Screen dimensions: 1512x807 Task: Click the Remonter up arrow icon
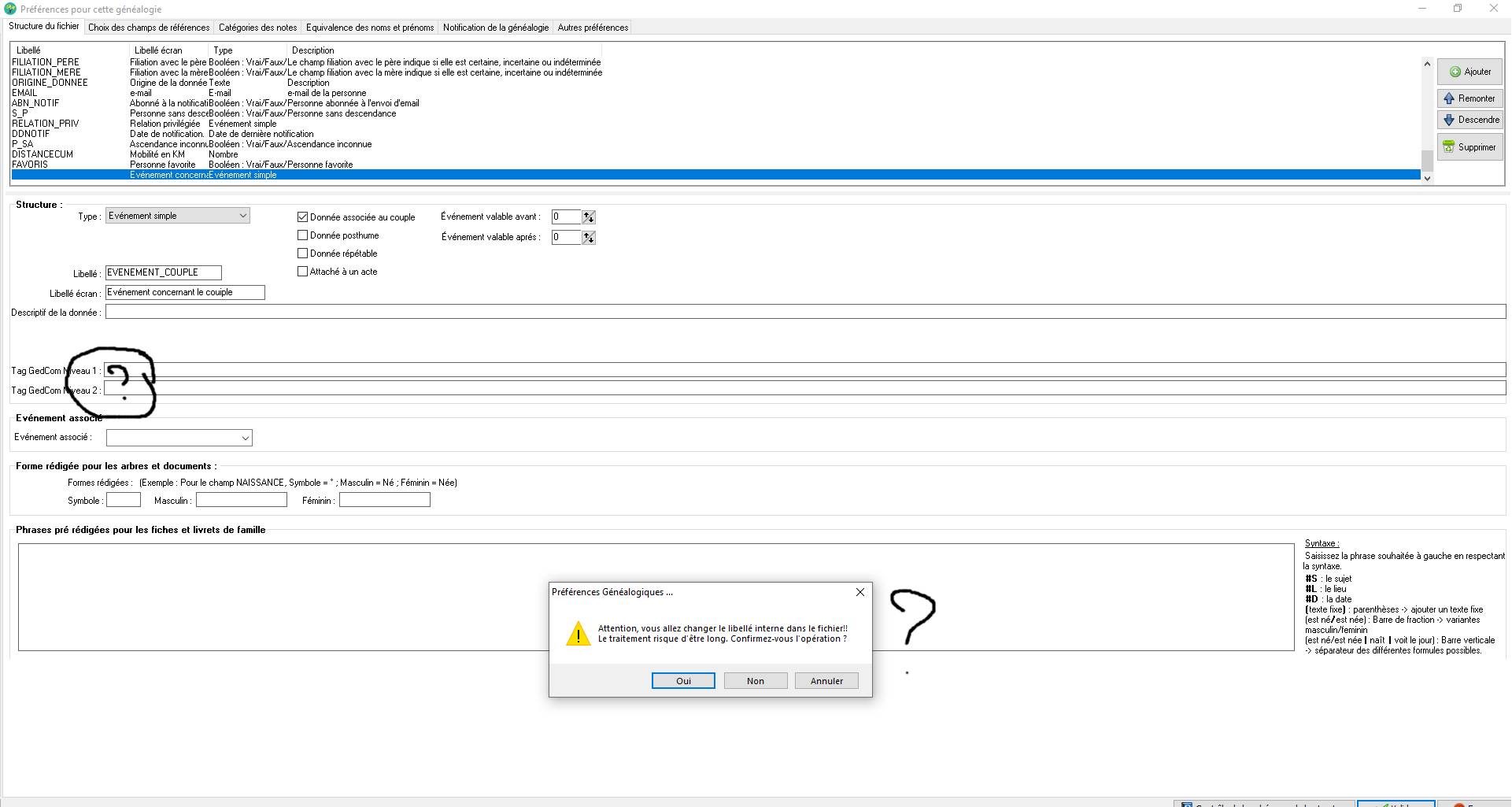(x=1449, y=98)
